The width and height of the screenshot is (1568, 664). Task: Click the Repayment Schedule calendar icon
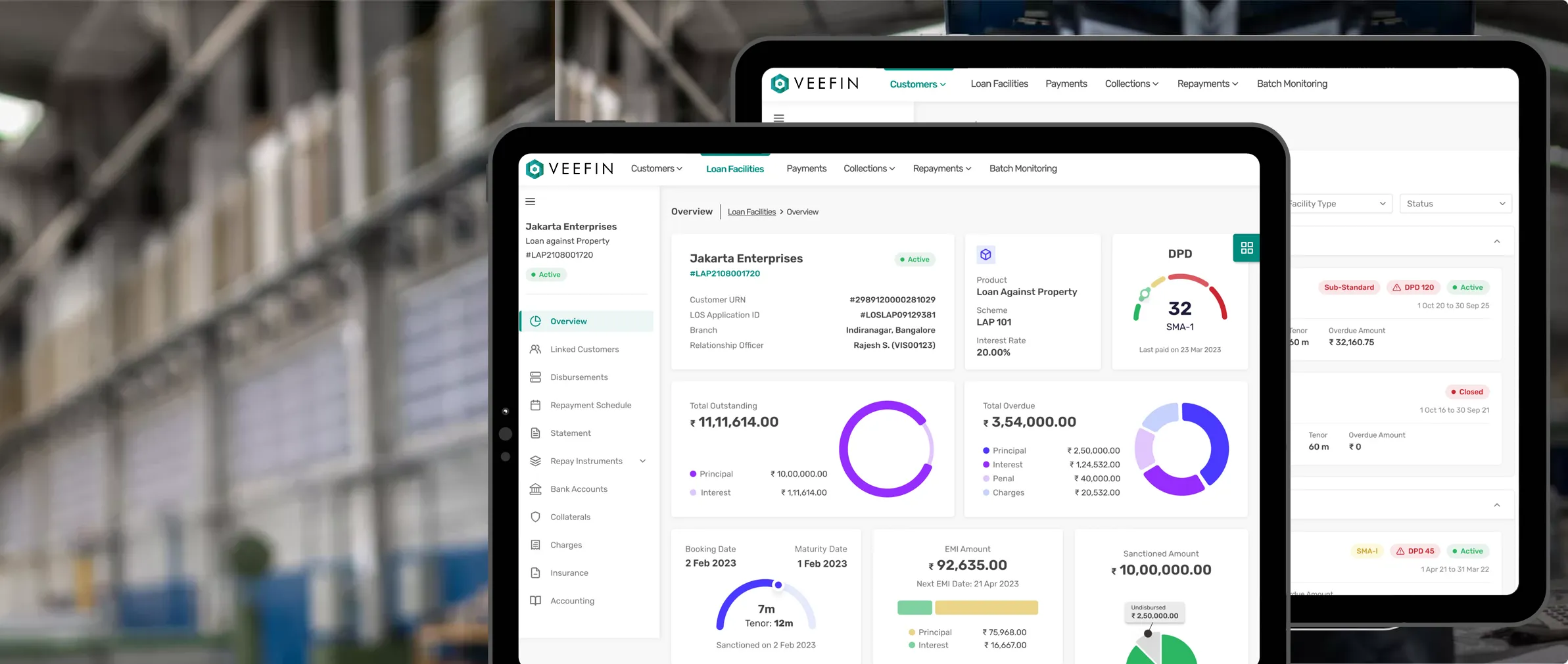(536, 406)
